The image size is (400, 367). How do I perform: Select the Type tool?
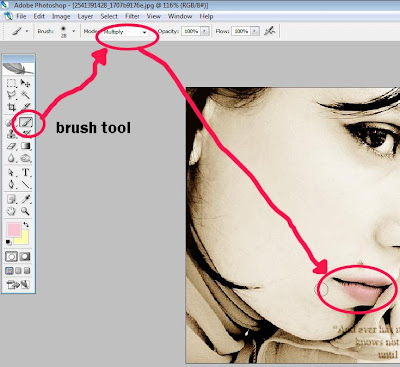coord(26,173)
